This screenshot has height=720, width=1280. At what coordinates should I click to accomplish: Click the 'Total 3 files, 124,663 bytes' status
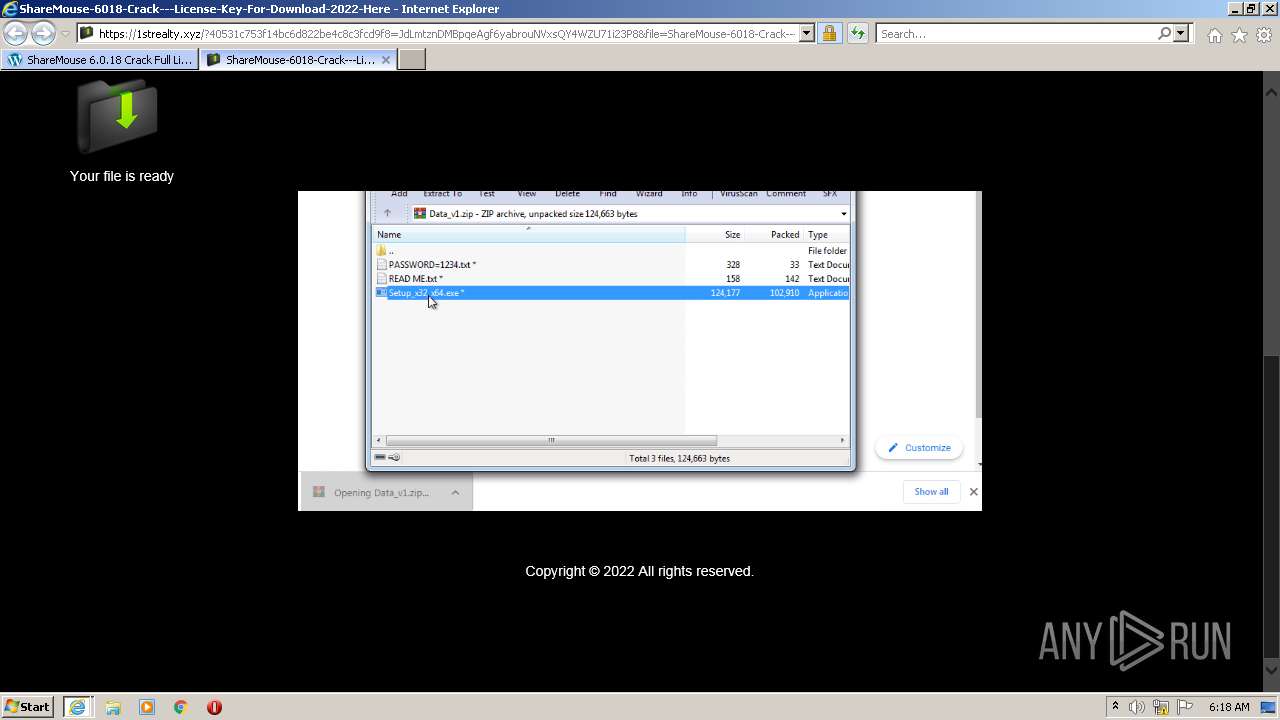click(x=679, y=458)
